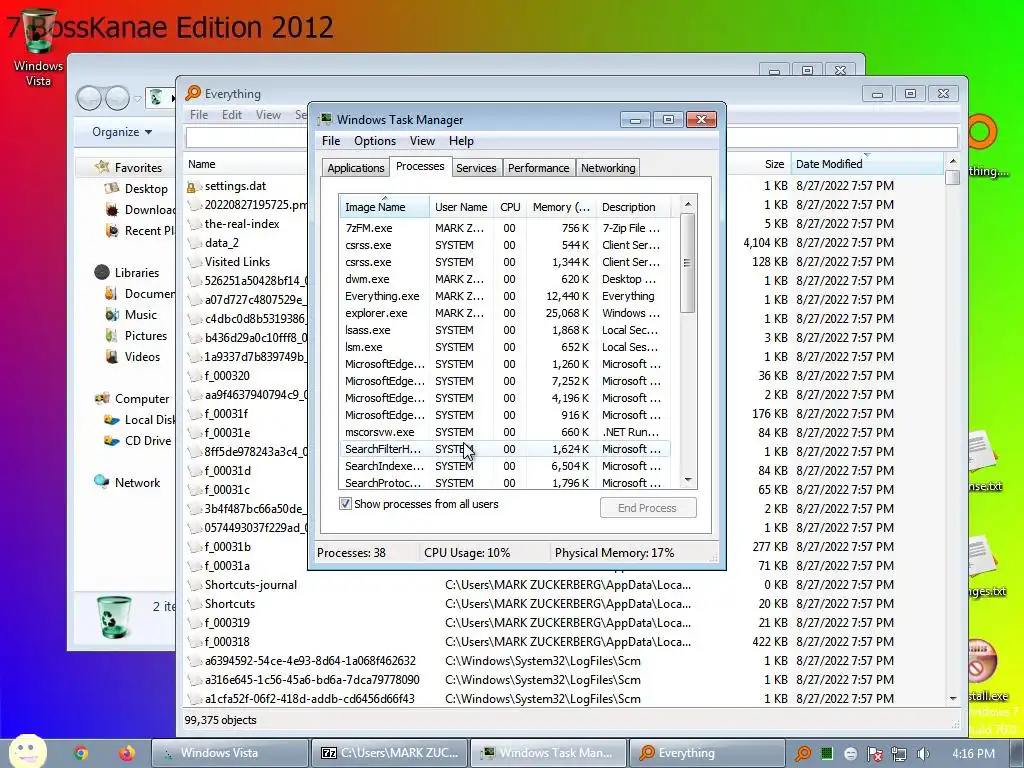Switch to the Applications tab
1024x768 pixels.
(x=355, y=168)
